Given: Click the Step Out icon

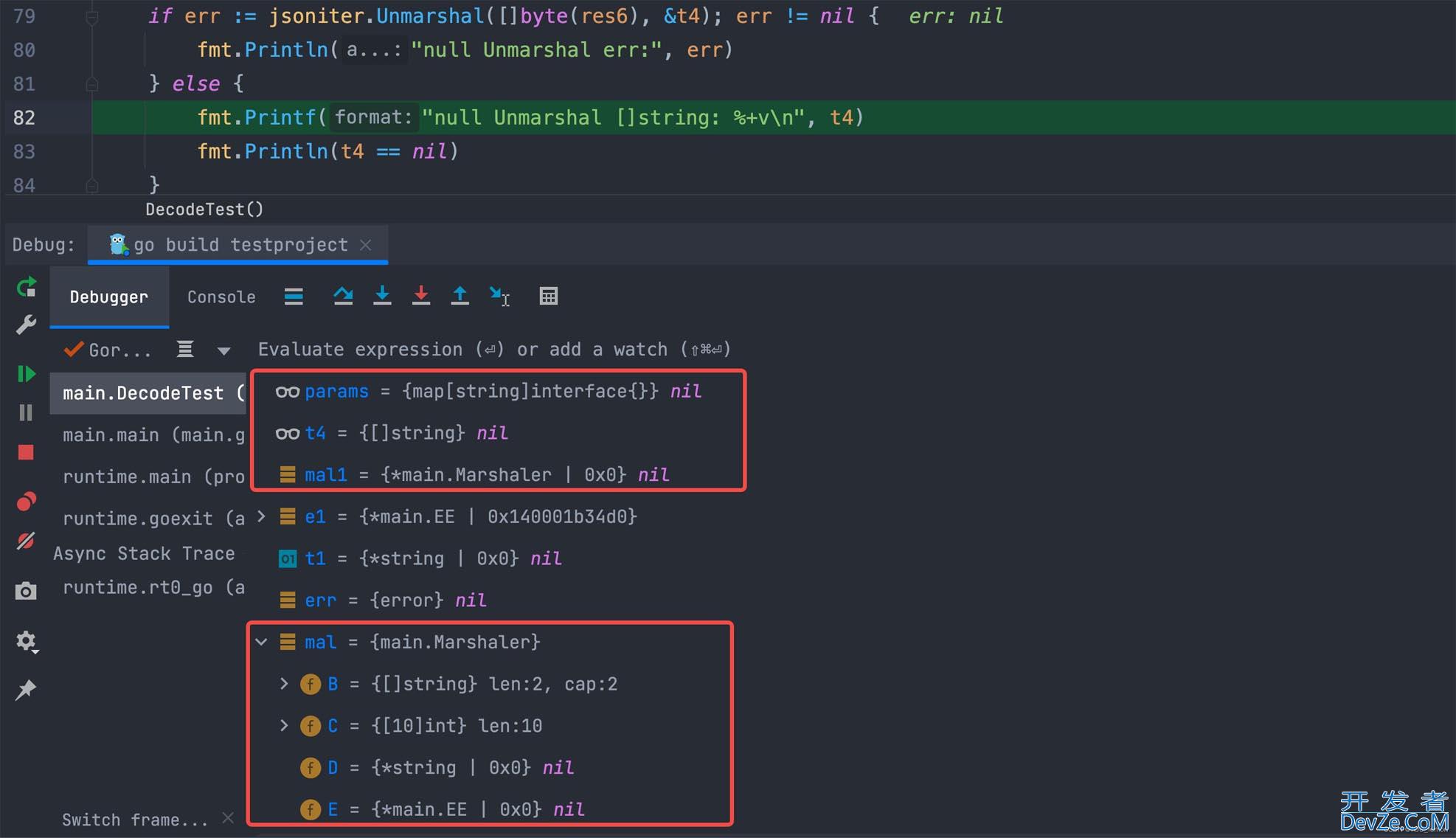Looking at the screenshot, I should (460, 295).
